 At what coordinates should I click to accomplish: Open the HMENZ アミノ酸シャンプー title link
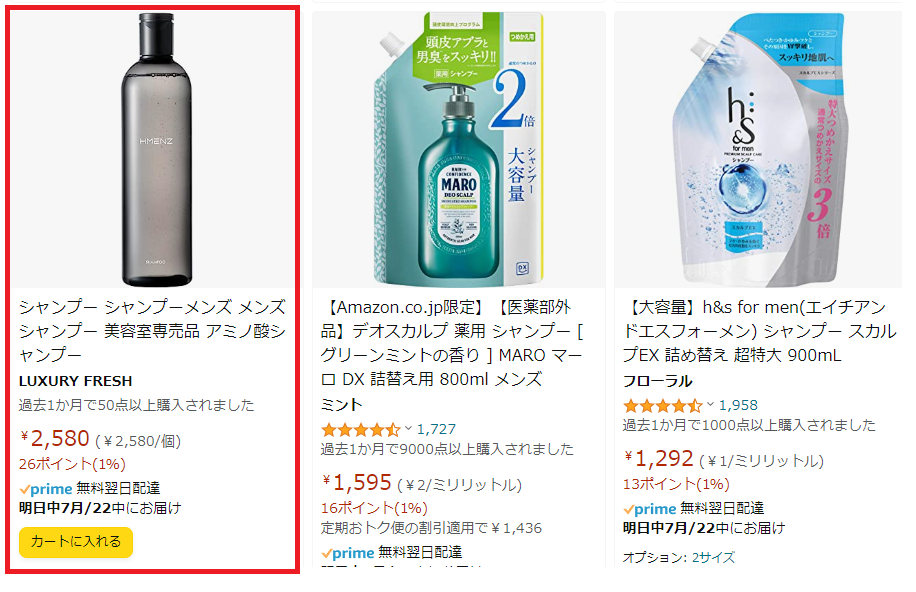click(152, 331)
